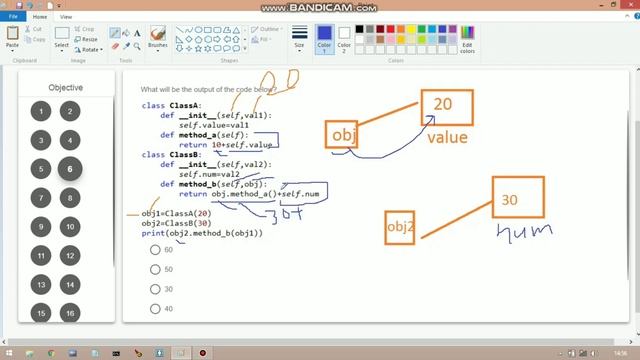640x360 pixels.
Task: Choose the Rectangle shape
Action: tap(208, 30)
